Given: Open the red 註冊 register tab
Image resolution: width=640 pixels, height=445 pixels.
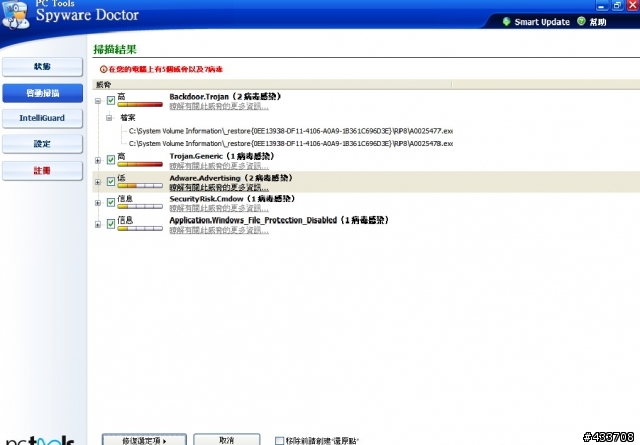Looking at the screenshot, I should point(42,171).
